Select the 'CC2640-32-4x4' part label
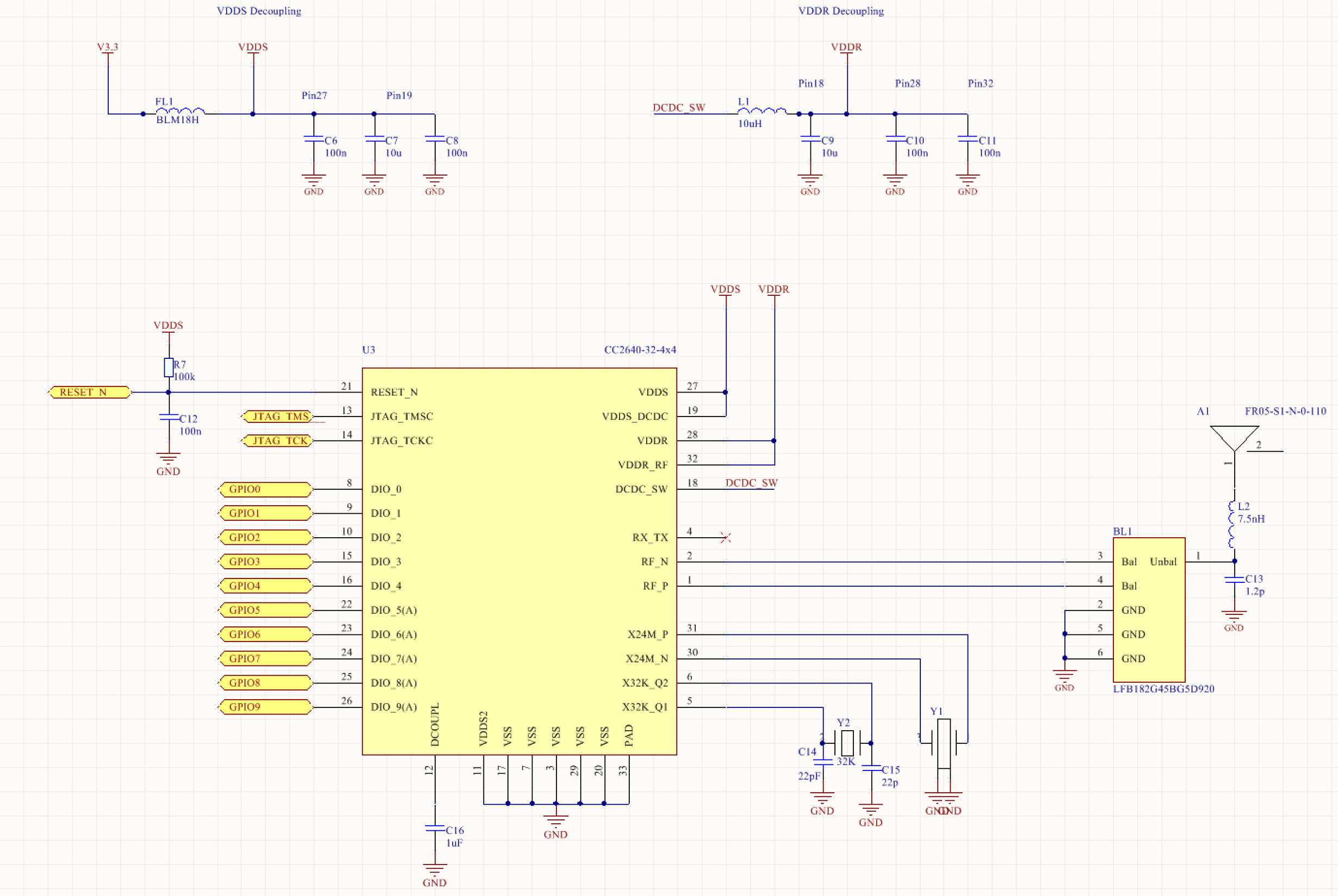This screenshot has height=896, width=1338. (x=640, y=350)
